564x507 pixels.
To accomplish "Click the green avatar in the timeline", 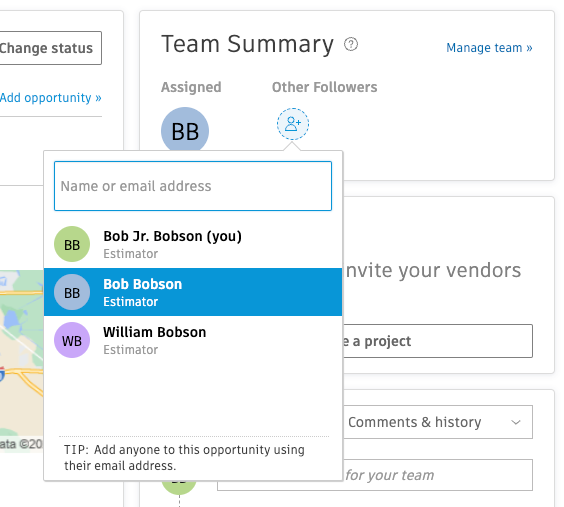I will pyautogui.click(x=179, y=487).
